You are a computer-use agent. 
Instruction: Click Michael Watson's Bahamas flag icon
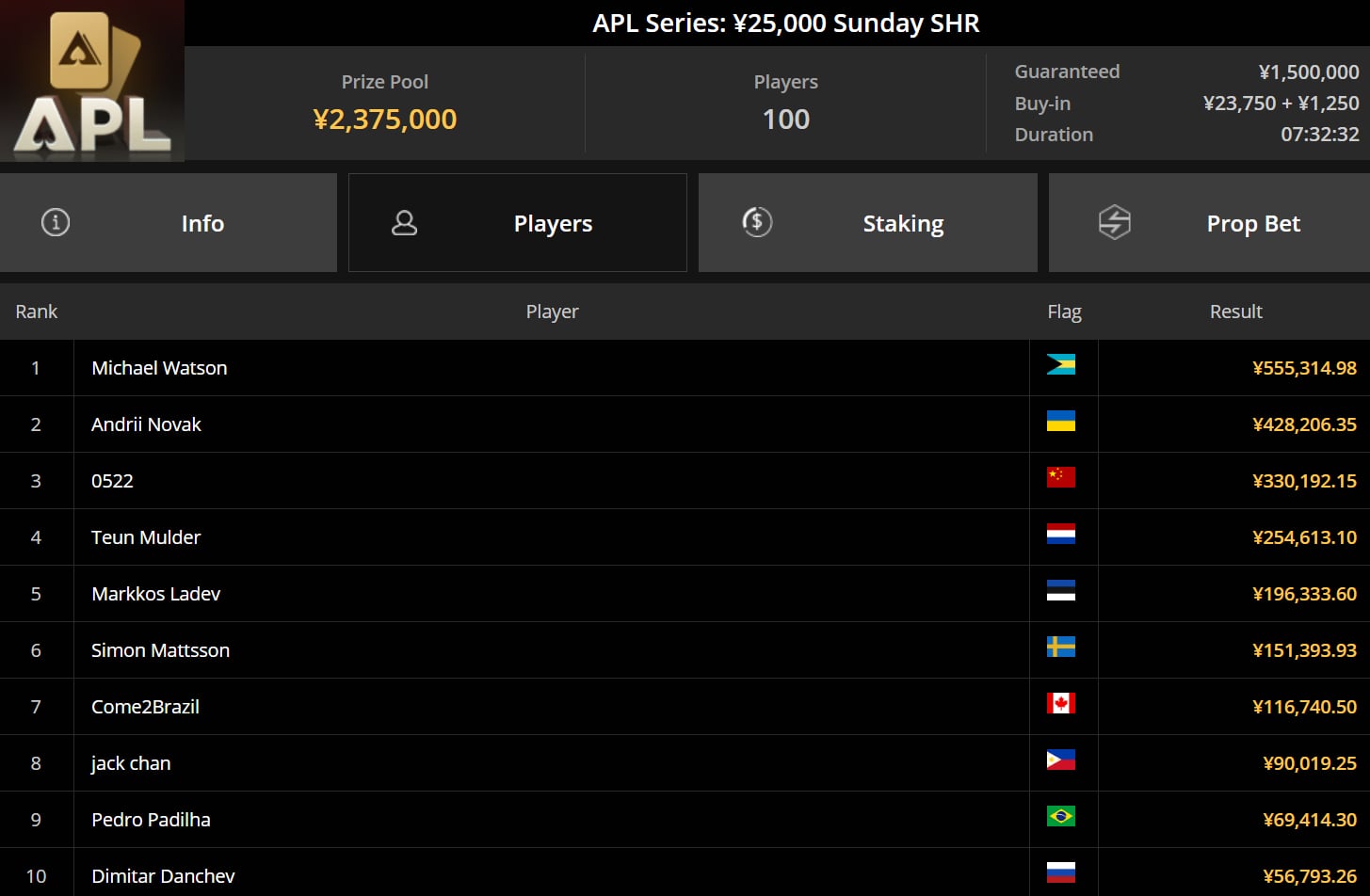point(1061,365)
